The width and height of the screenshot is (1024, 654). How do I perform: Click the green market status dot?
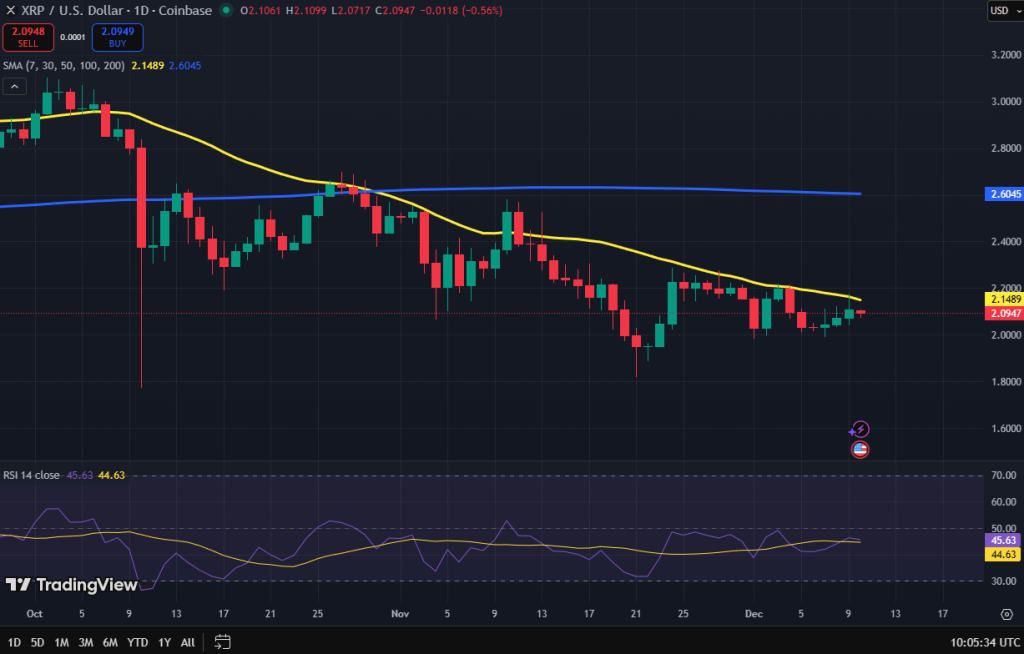point(227,10)
